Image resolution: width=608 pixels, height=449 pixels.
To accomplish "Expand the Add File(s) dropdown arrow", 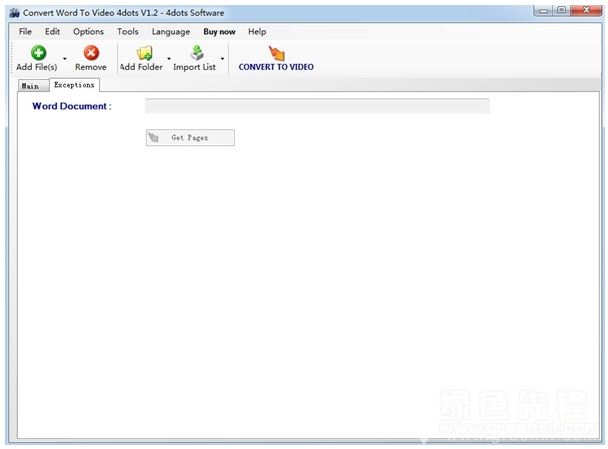I will 65,59.
